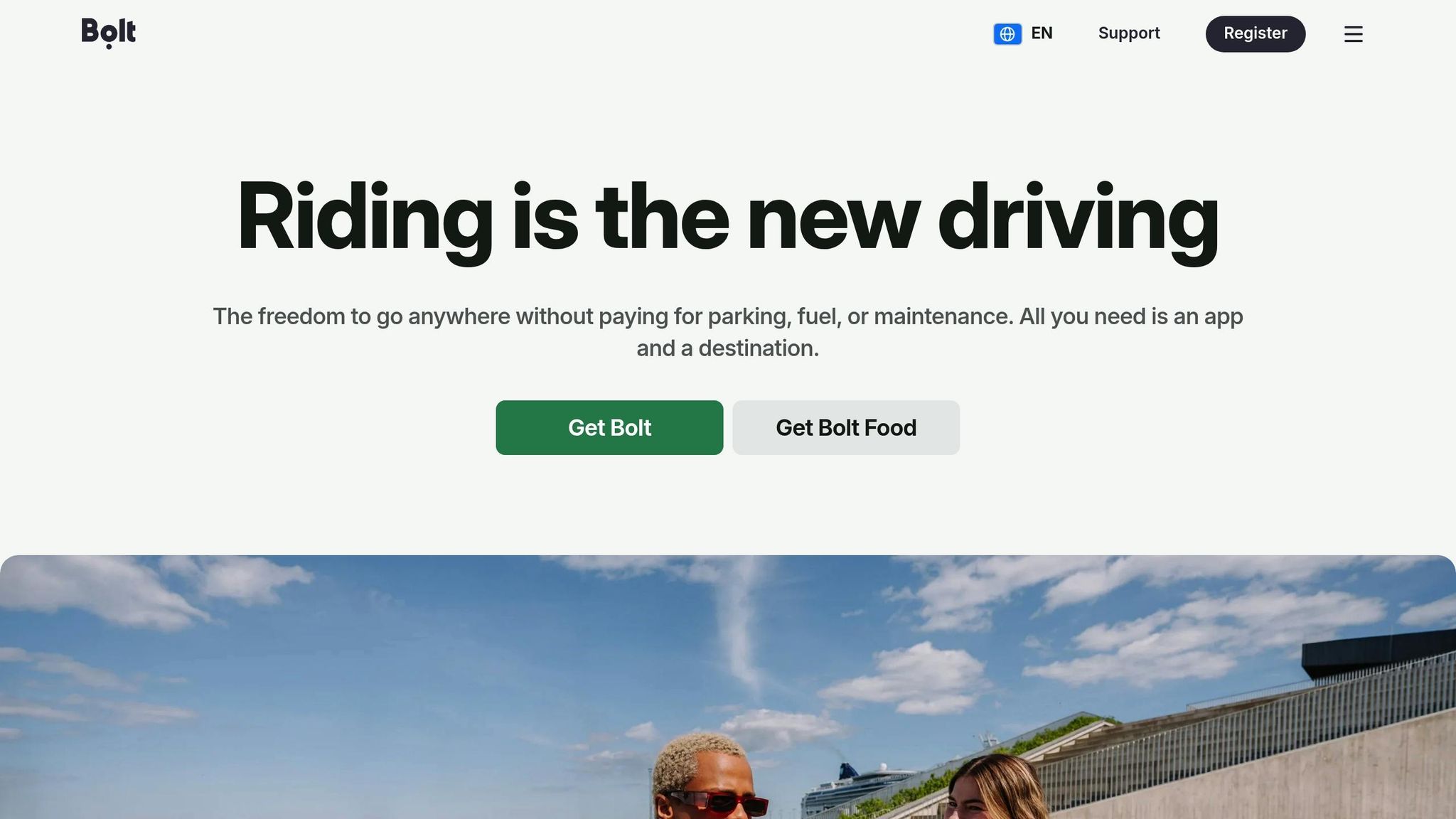The image size is (1456, 819).
Task: Click the vertical cloud streak in the sky
Action: pos(739,626)
